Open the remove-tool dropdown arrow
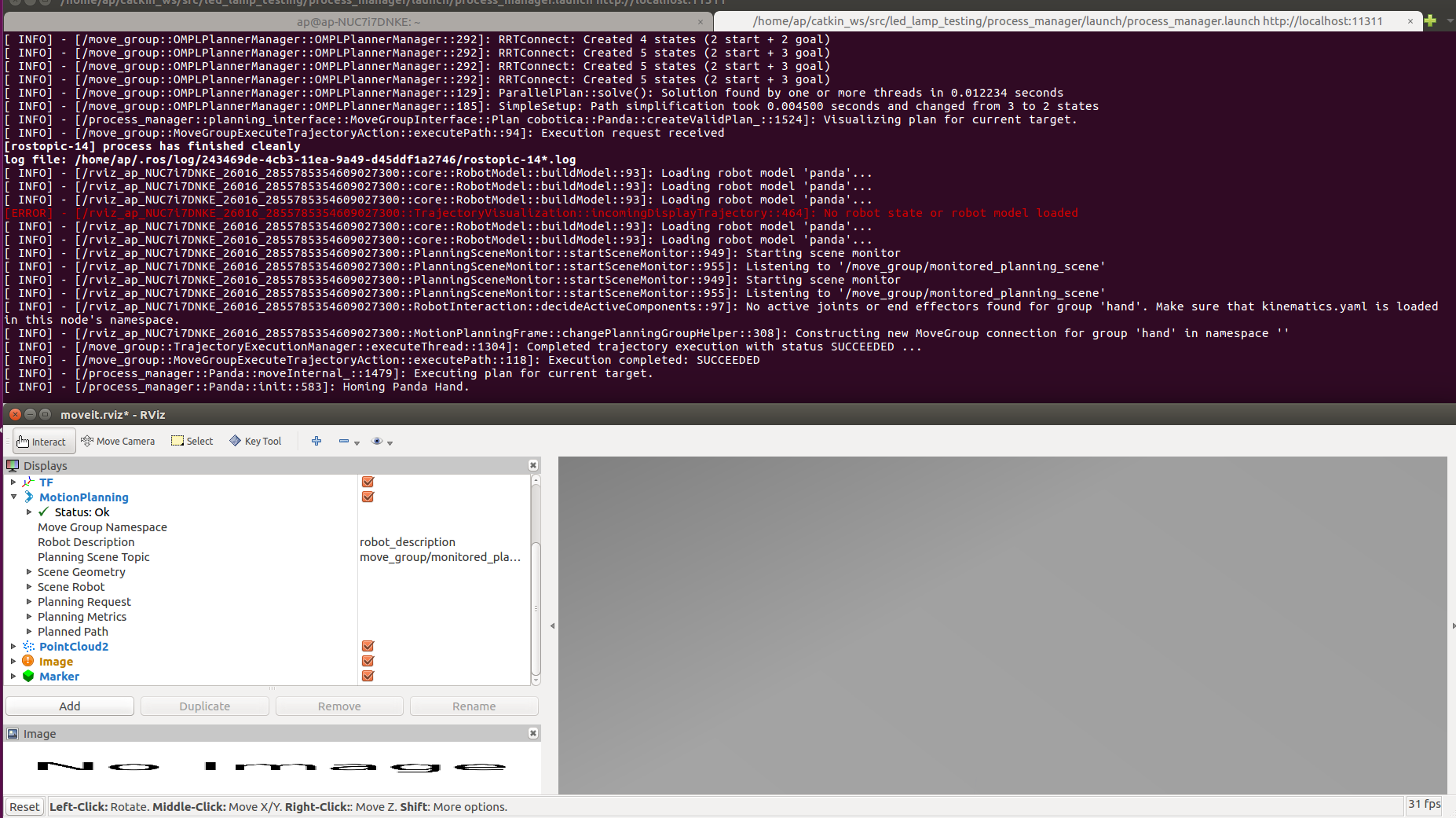The image size is (1456, 818). (357, 443)
